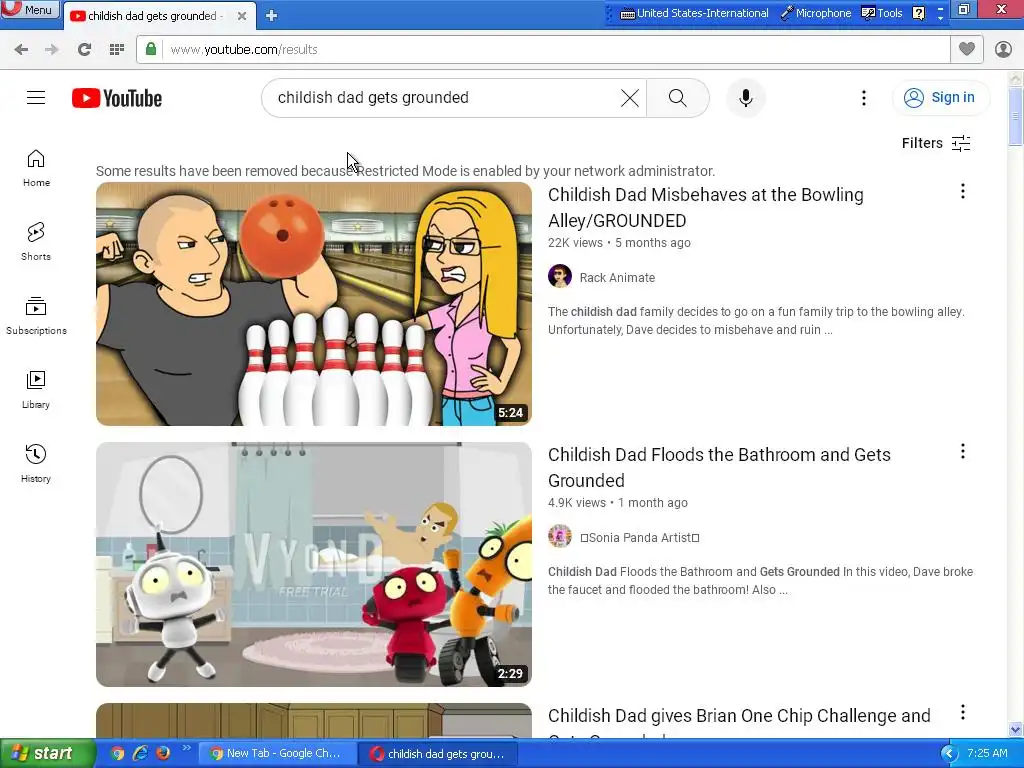
Task: Clear the search box with X
Action: [630, 98]
